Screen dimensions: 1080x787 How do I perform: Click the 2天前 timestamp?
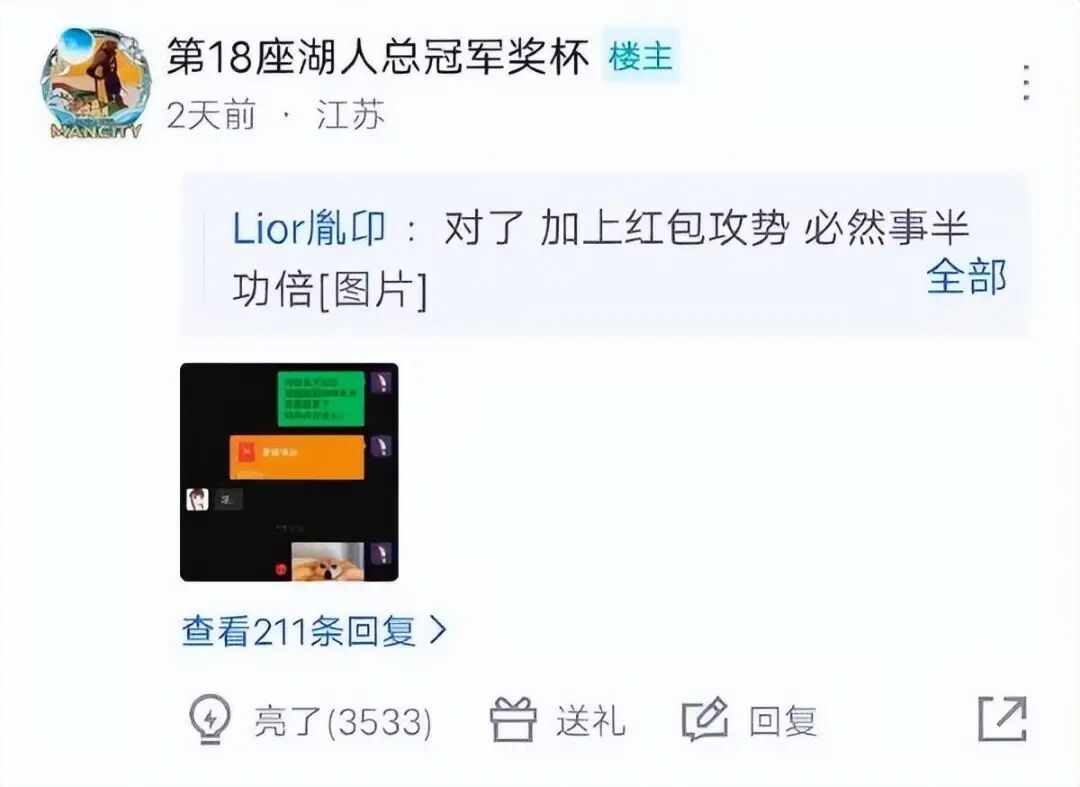pos(211,114)
